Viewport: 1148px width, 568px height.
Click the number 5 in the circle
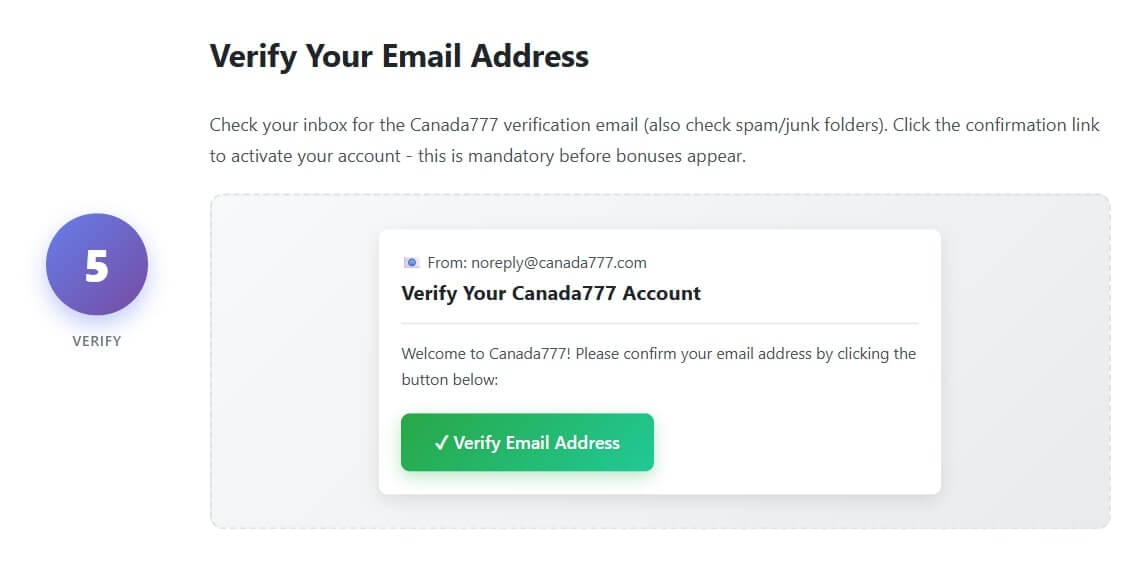pos(97,266)
